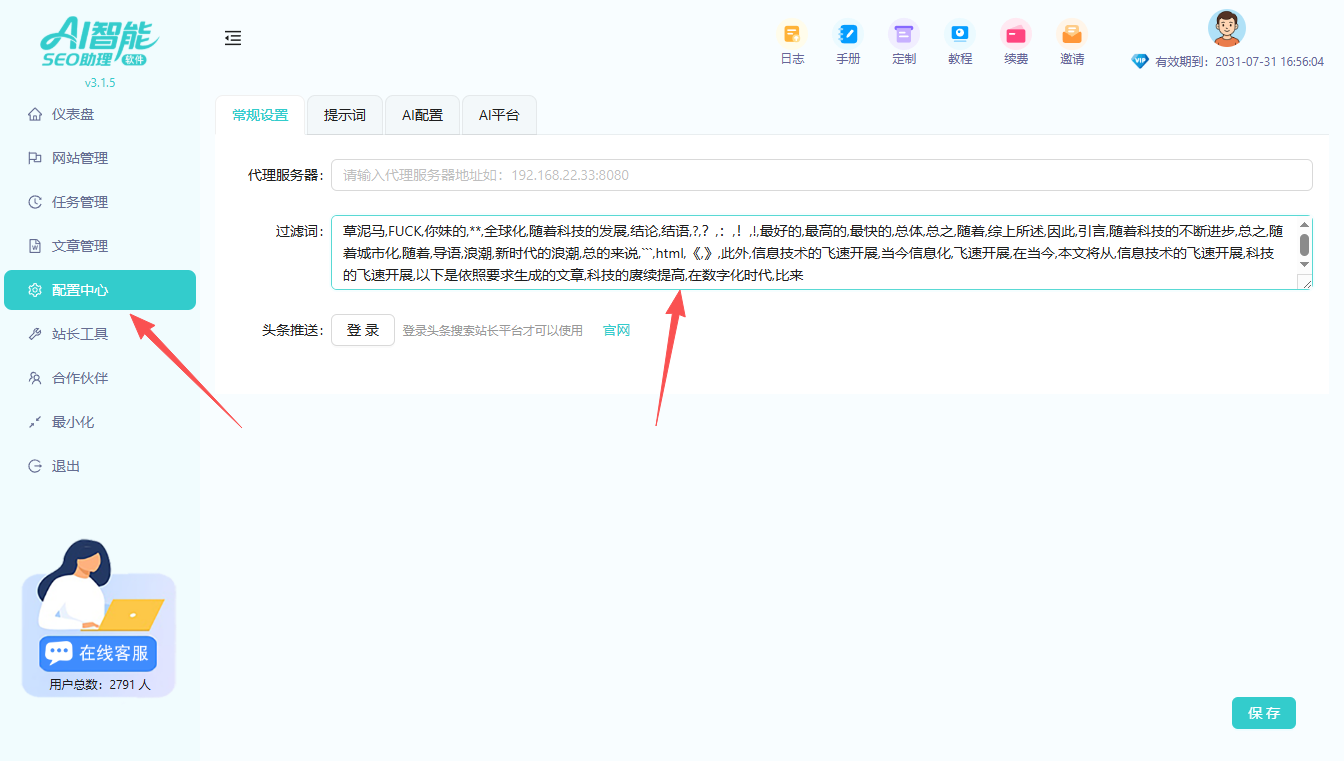Viewport: 1344px width, 761px height.
Task: Open the AI平台 tab
Action: 498,115
